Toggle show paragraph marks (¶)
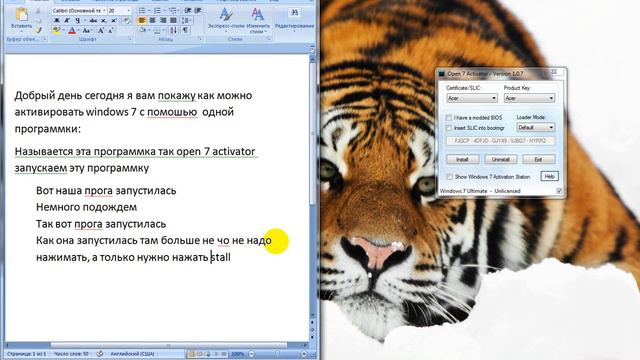The image size is (640, 360). click(185, 30)
